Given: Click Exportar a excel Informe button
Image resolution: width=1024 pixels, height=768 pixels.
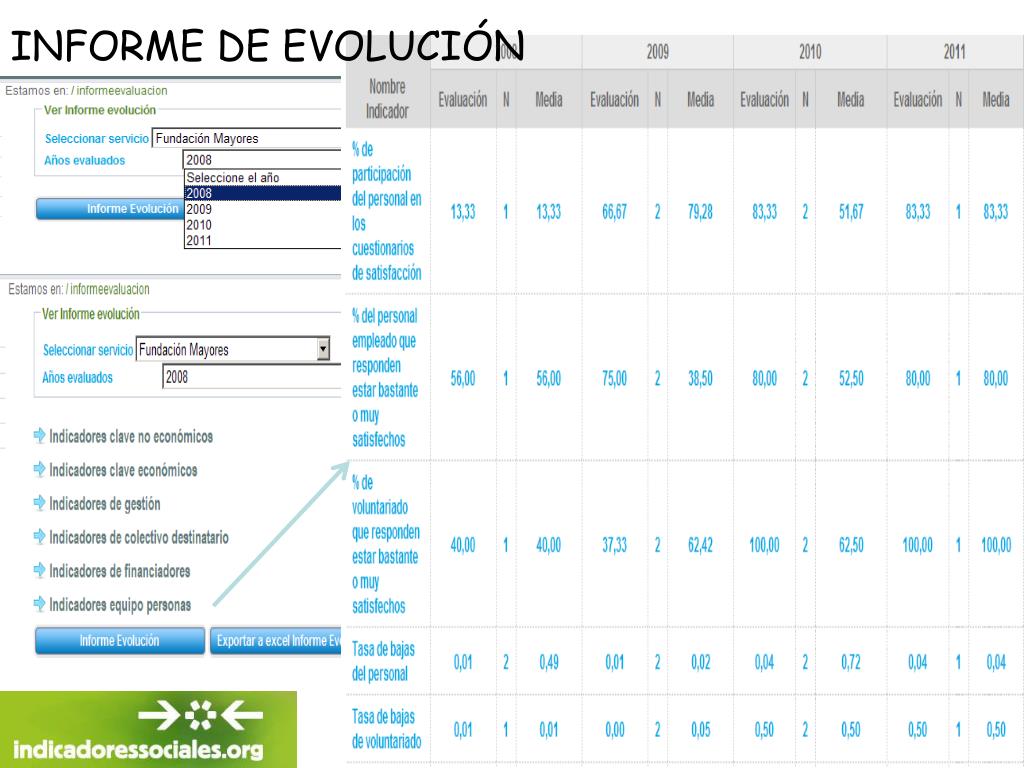Looking at the screenshot, I should click(276, 641).
